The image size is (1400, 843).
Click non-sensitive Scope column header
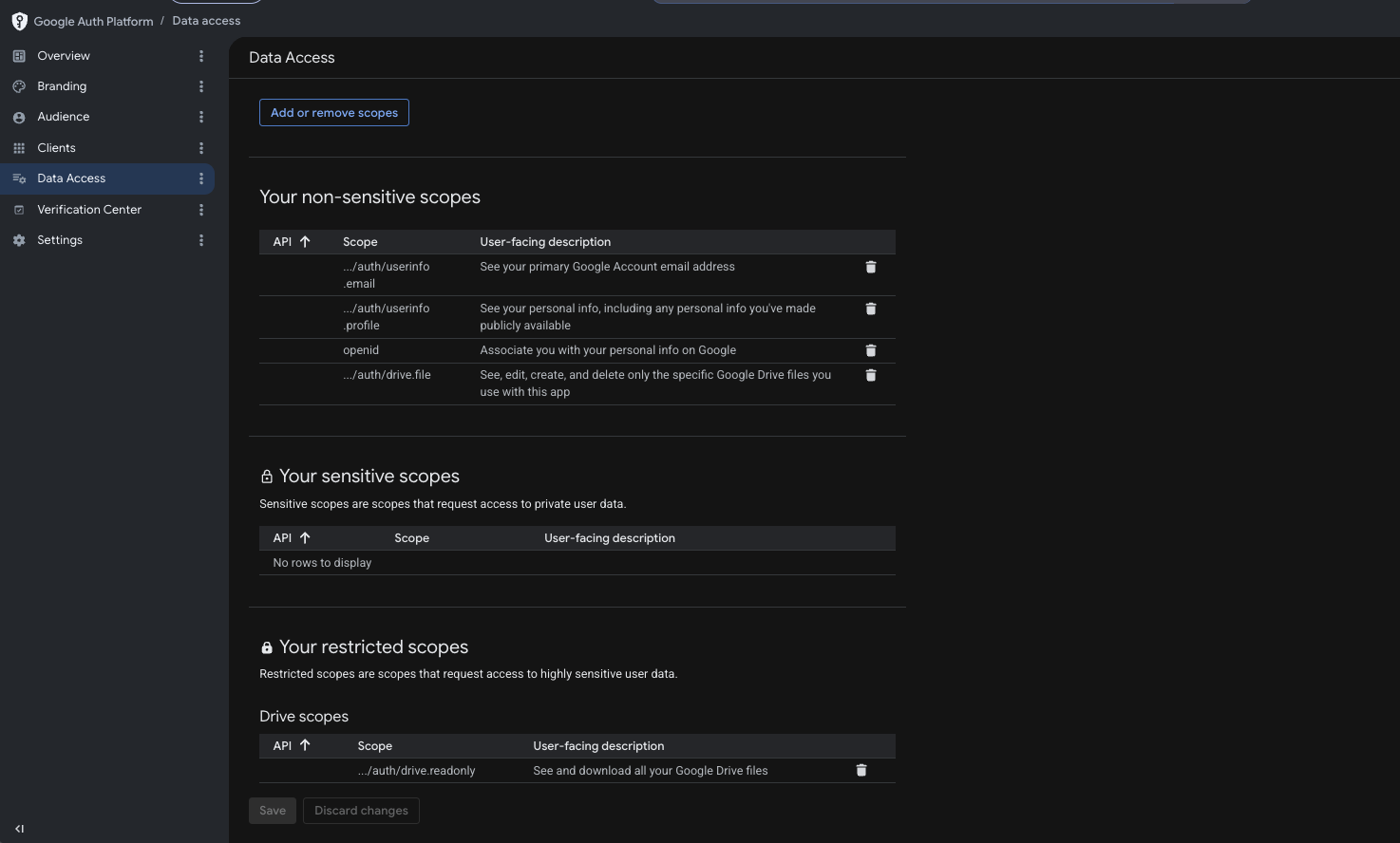(x=360, y=242)
